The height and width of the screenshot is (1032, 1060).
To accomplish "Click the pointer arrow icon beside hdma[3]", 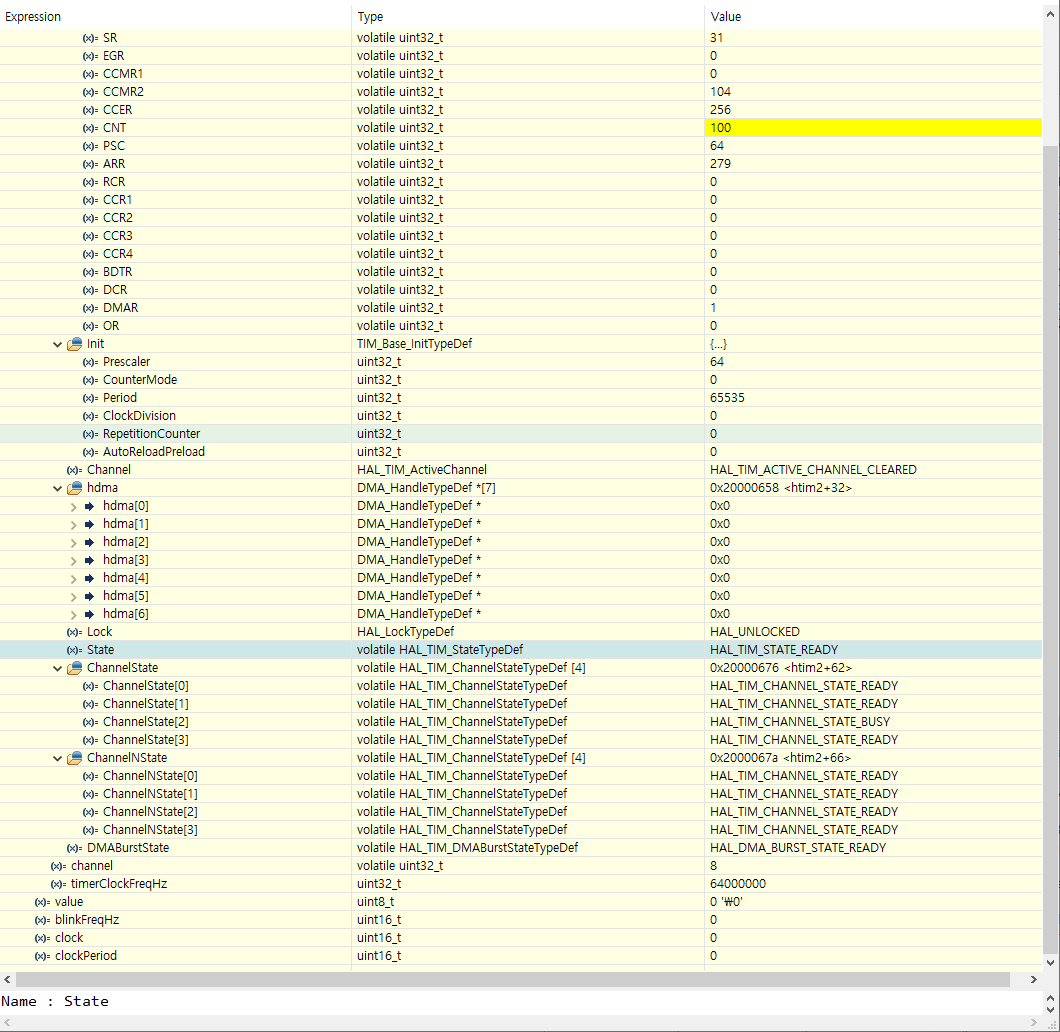I will 88,559.
